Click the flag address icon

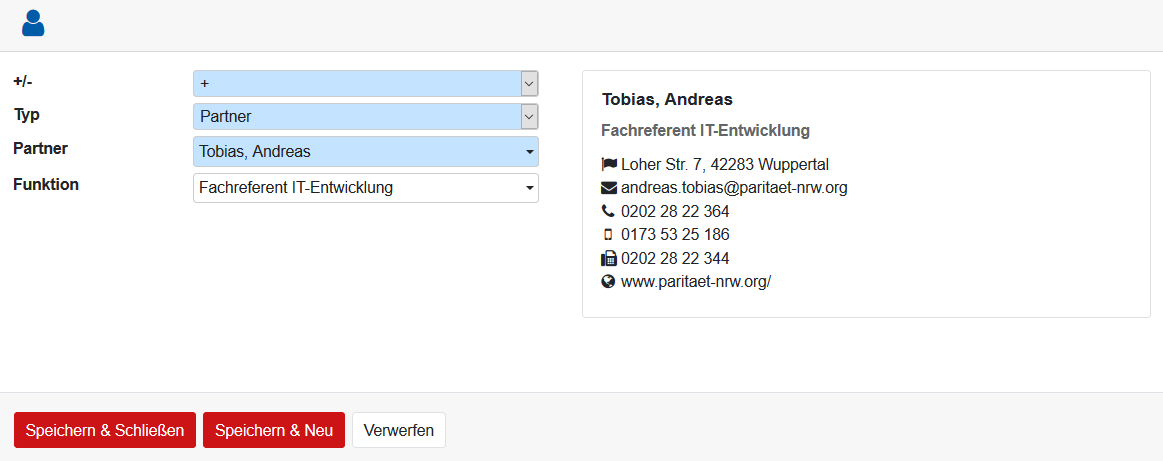[609, 164]
